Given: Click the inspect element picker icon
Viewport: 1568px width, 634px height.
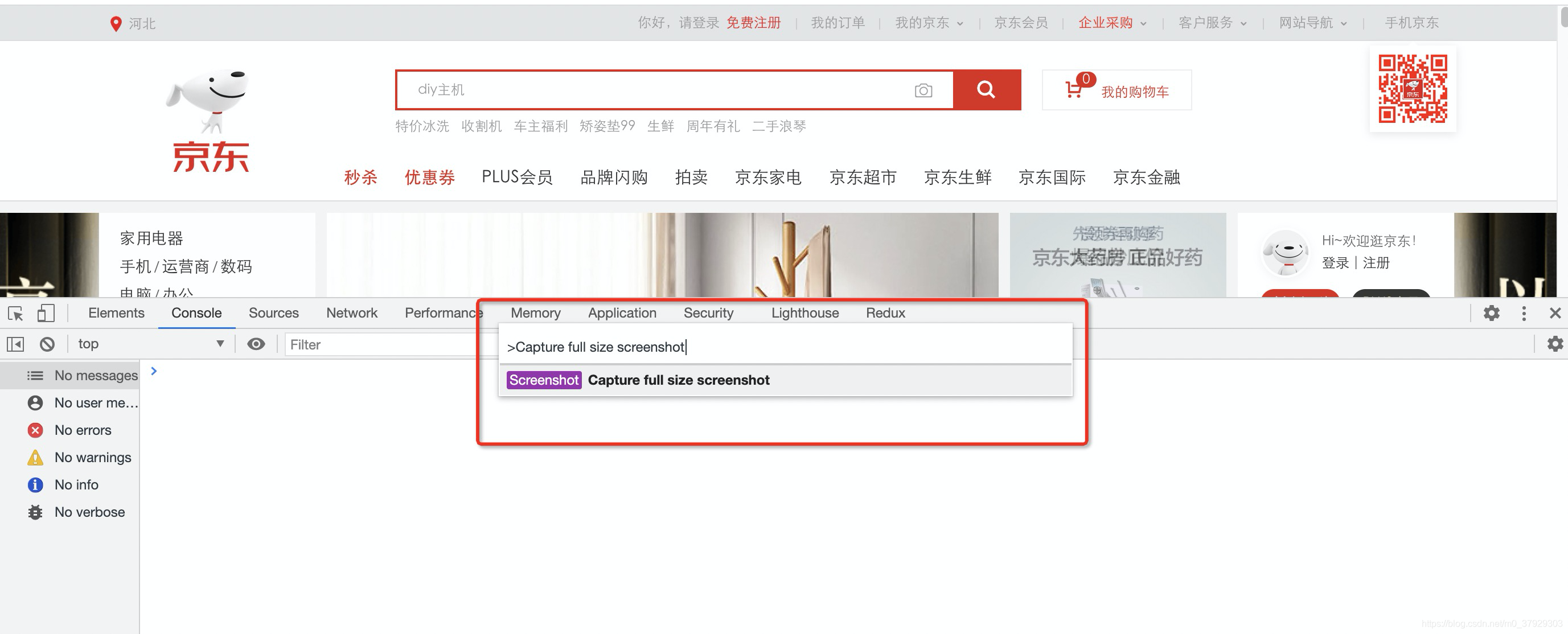Looking at the screenshot, I should pos(15,314).
